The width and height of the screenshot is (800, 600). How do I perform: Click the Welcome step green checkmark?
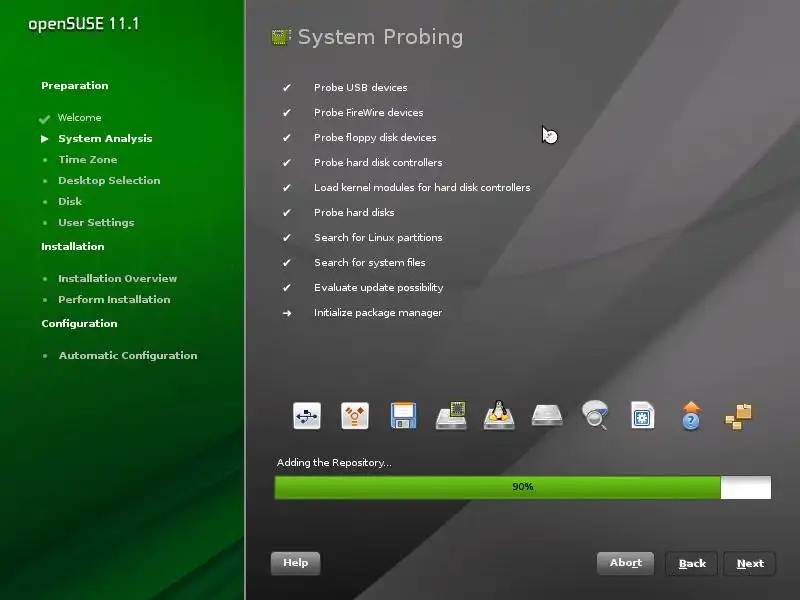[x=44, y=119]
